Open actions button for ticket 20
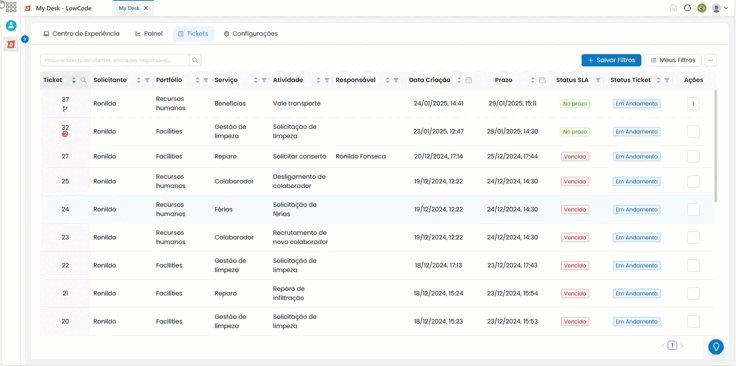736x366 pixels. pyautogui.click(x=693, y=321)
